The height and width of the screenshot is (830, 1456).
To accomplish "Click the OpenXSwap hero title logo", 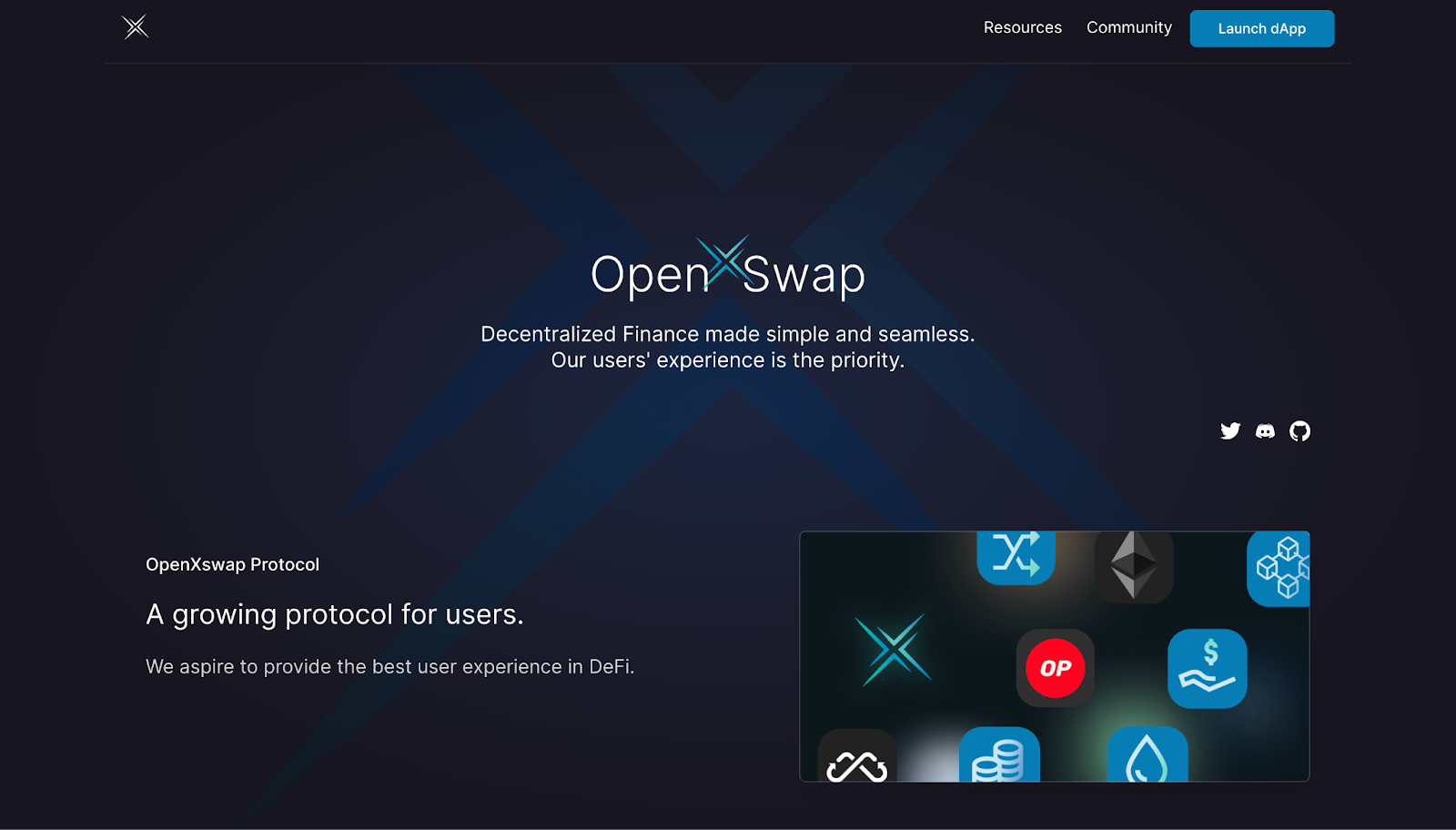I will tap(728, 268).
